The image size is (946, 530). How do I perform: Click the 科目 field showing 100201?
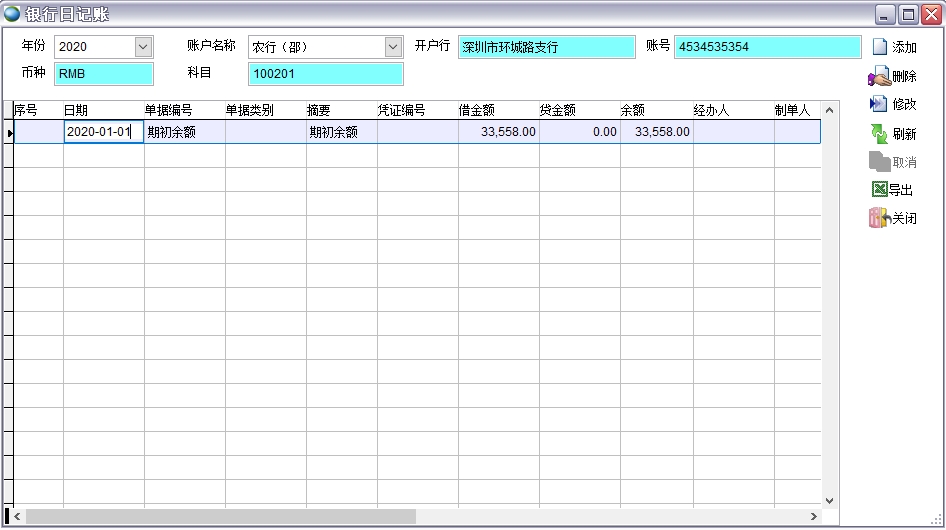point(325,74)
